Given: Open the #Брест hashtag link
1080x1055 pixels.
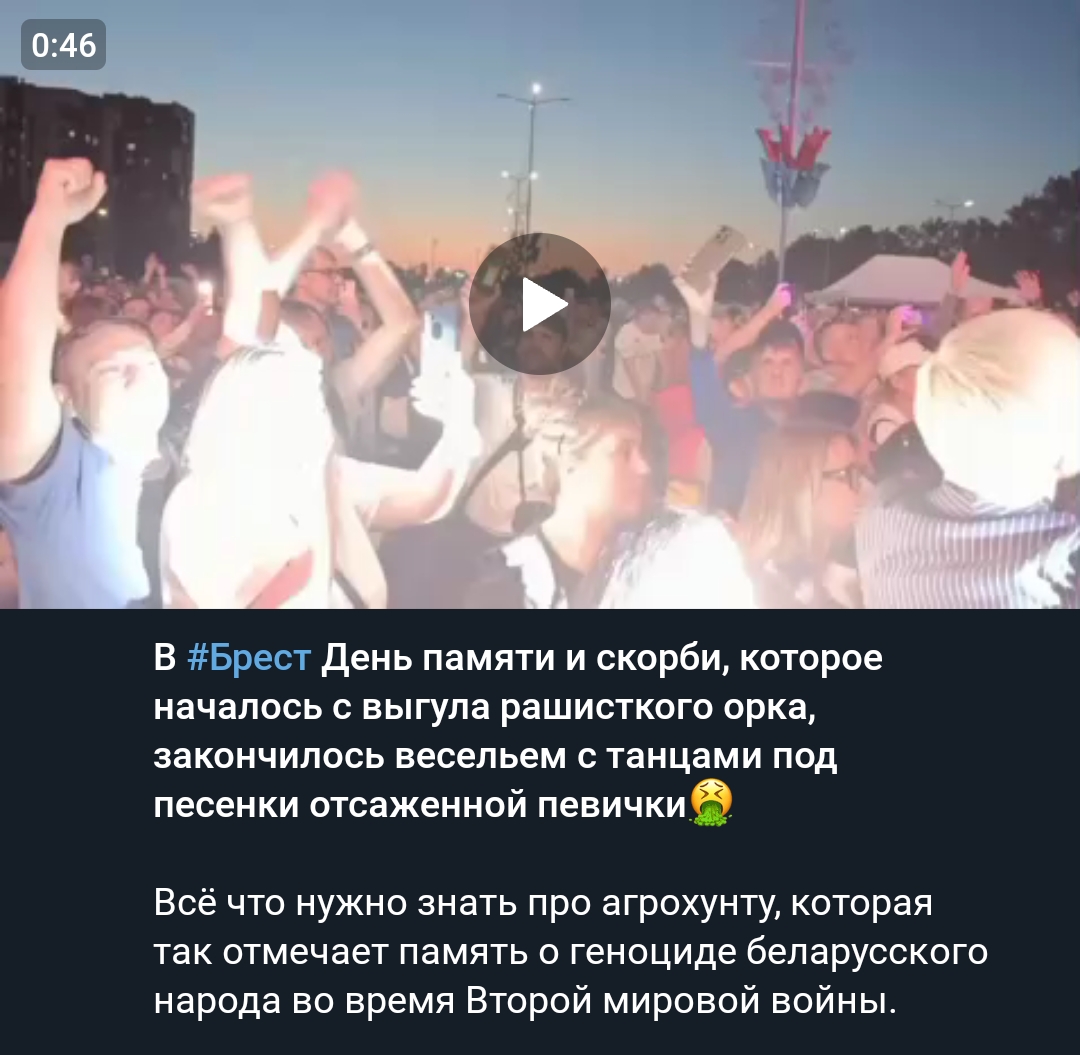Looking at the screenshot, I should pos(249,657).
